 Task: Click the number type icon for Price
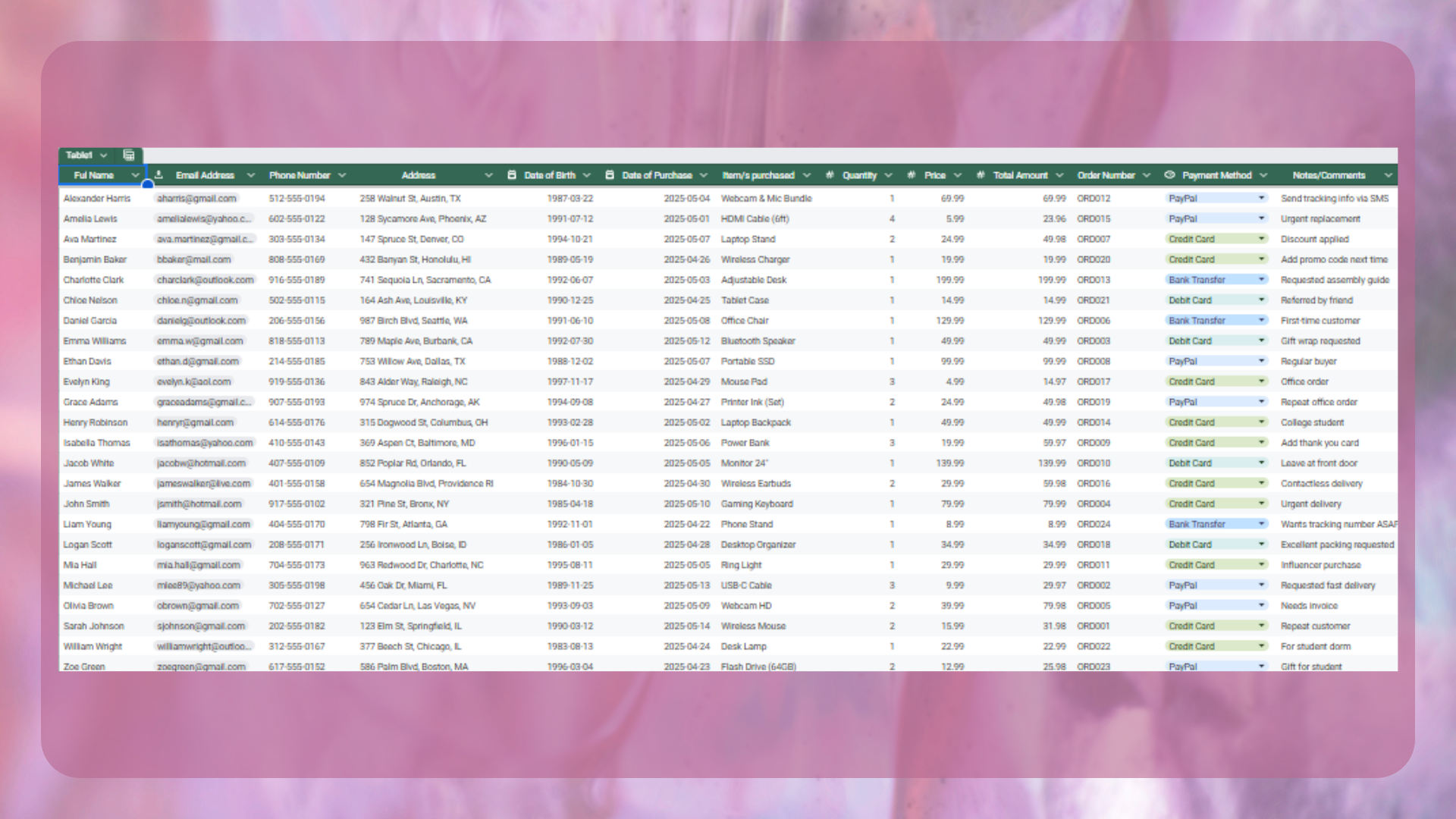pos(912,175)
